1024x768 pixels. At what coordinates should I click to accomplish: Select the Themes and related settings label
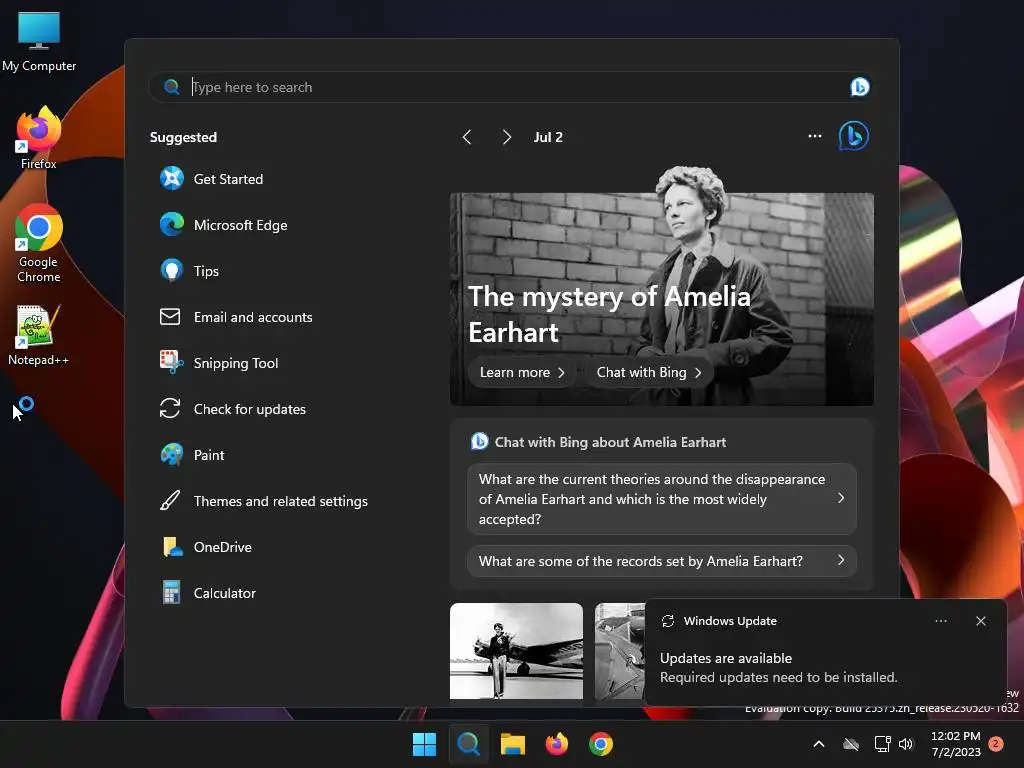click(x=280, y=501)
